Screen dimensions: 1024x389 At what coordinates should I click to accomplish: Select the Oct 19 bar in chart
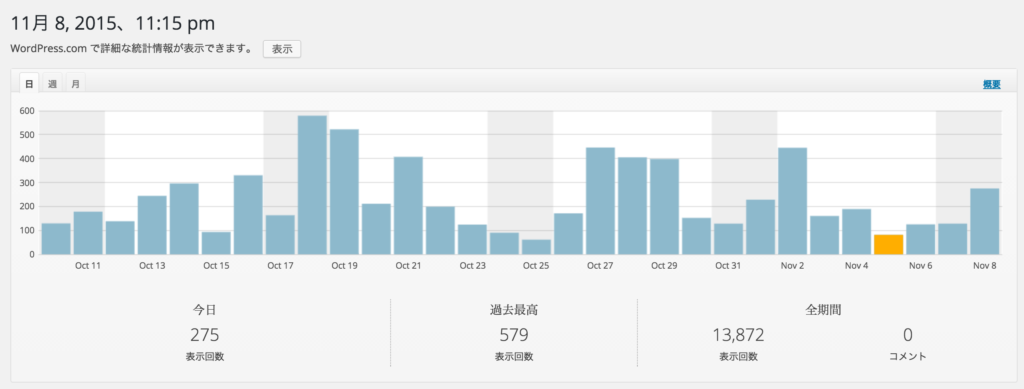344,192
